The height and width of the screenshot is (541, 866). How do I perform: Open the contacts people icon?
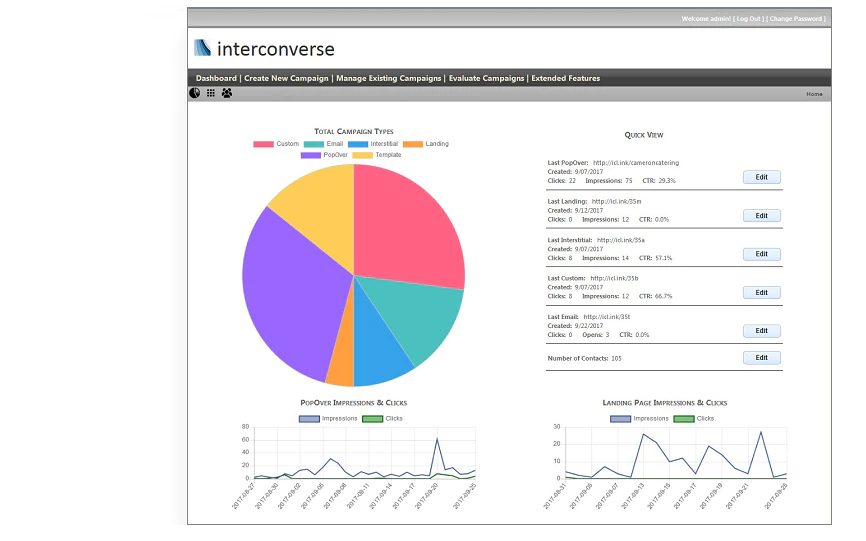[x=227, y=93]
